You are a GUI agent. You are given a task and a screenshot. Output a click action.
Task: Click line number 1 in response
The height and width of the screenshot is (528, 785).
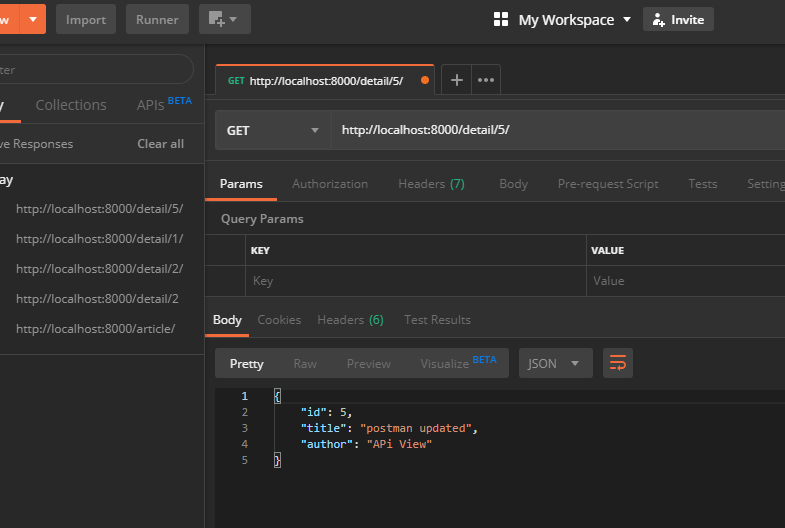coord(244,396)
